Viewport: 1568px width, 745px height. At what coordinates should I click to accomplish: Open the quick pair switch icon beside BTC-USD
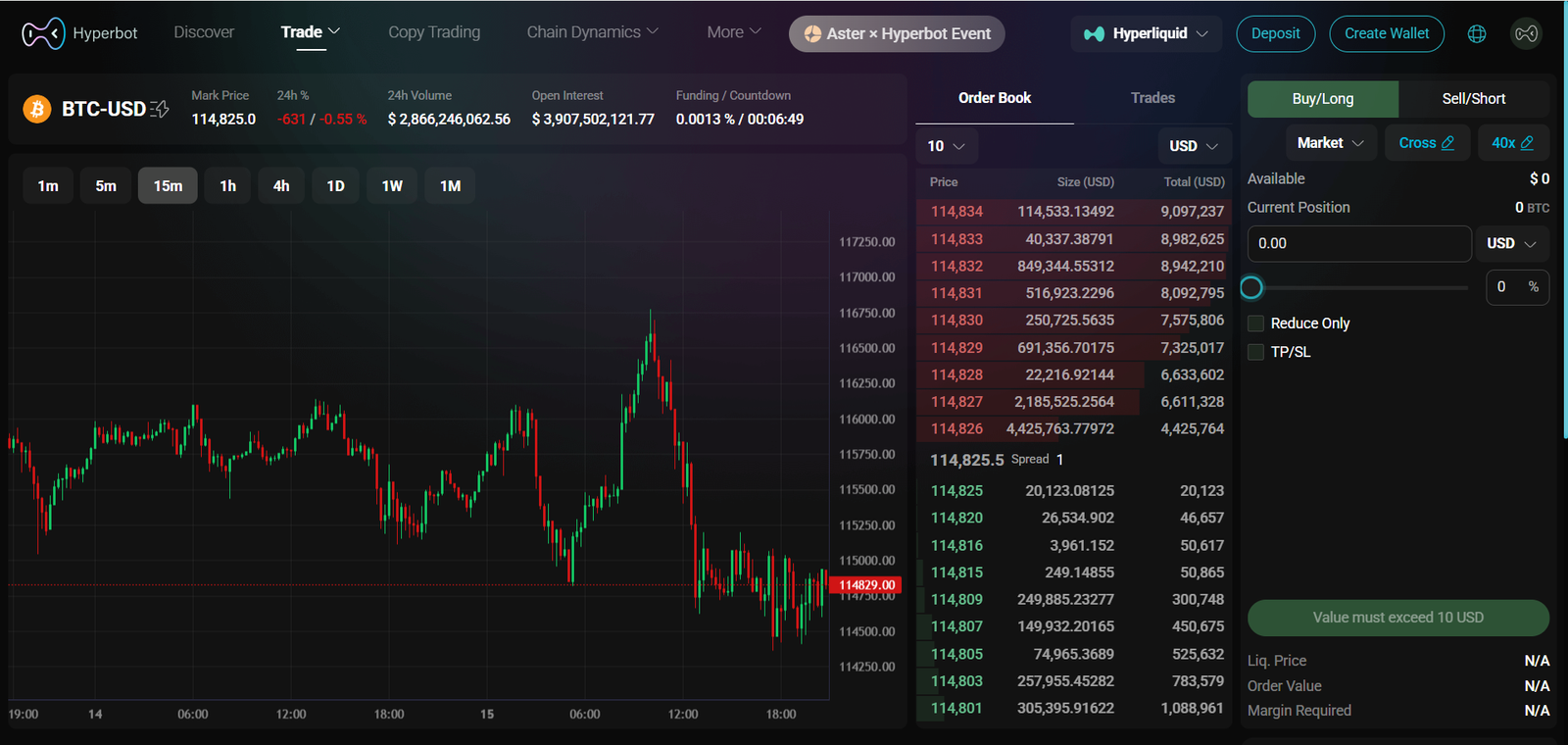160,109
